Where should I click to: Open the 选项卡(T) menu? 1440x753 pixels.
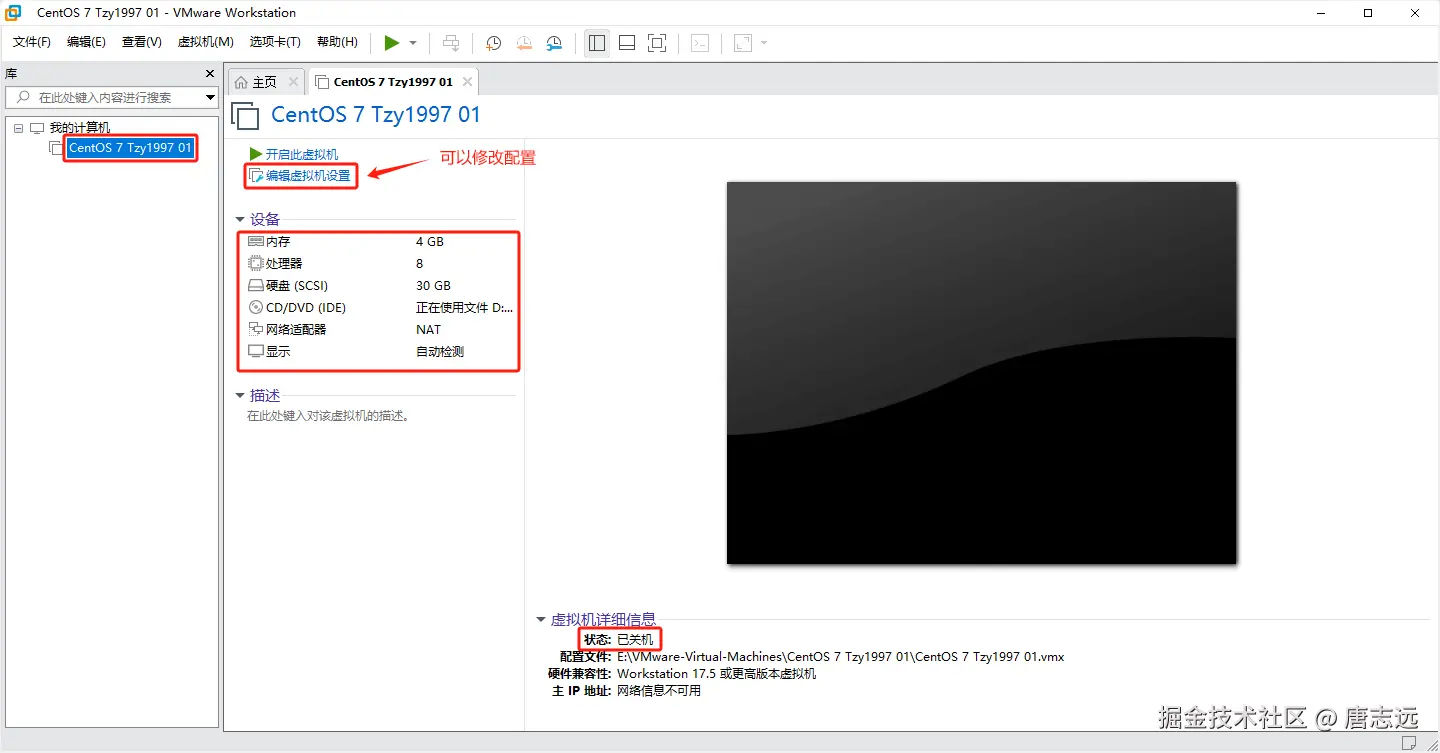tap(275, 42)
